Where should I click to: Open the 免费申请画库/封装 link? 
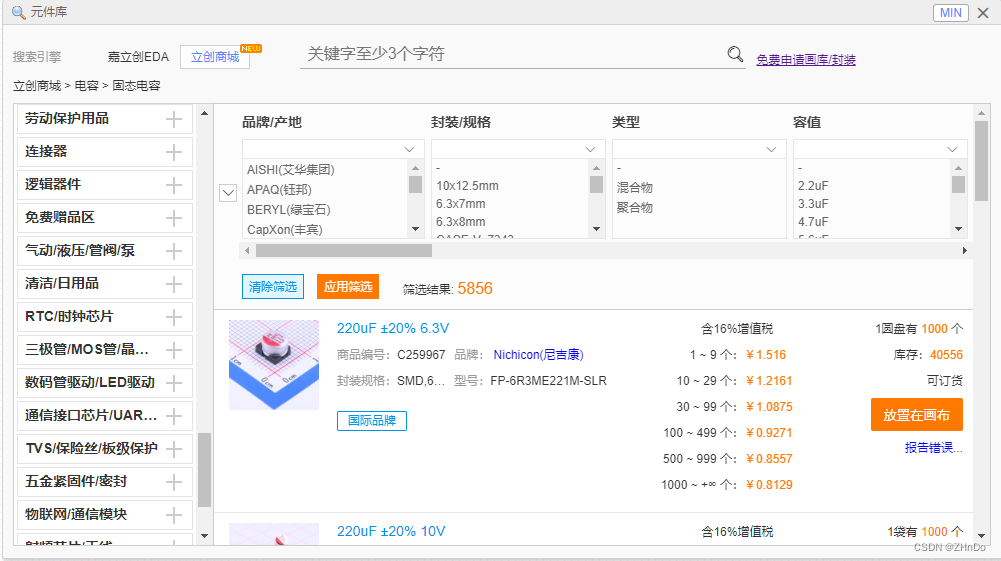click(x=806, y=60)
